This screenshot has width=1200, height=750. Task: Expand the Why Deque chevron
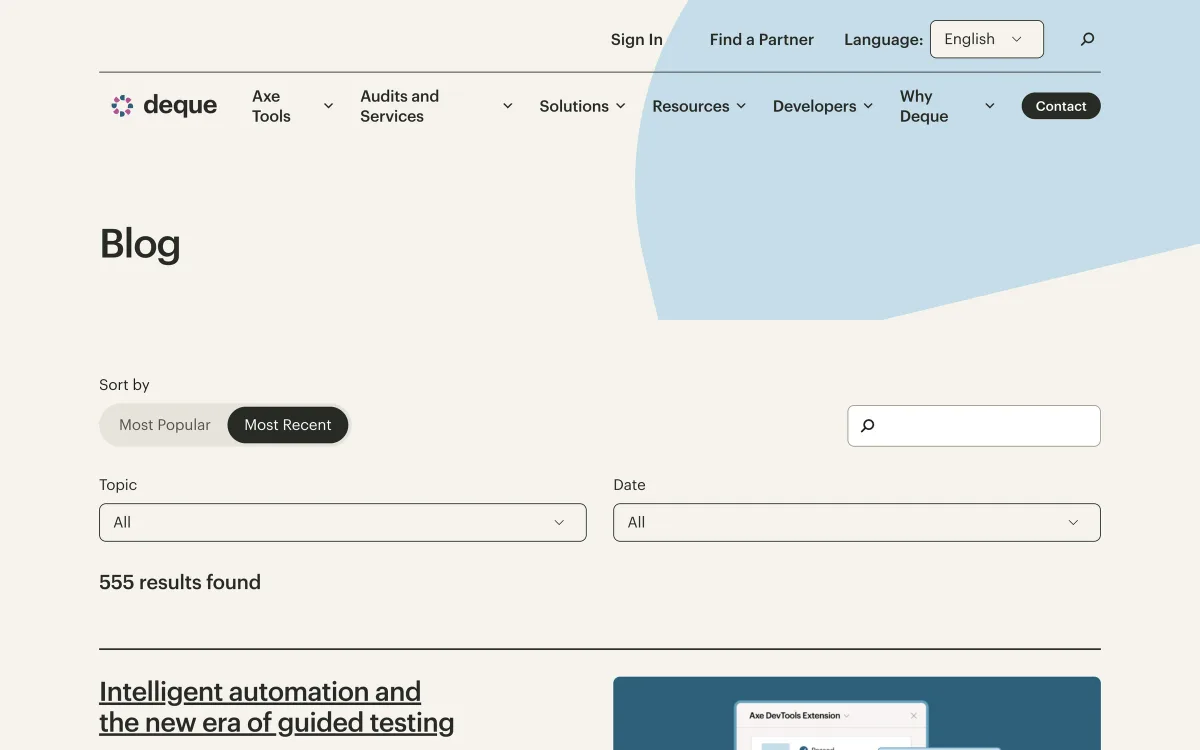click(990, 106)
